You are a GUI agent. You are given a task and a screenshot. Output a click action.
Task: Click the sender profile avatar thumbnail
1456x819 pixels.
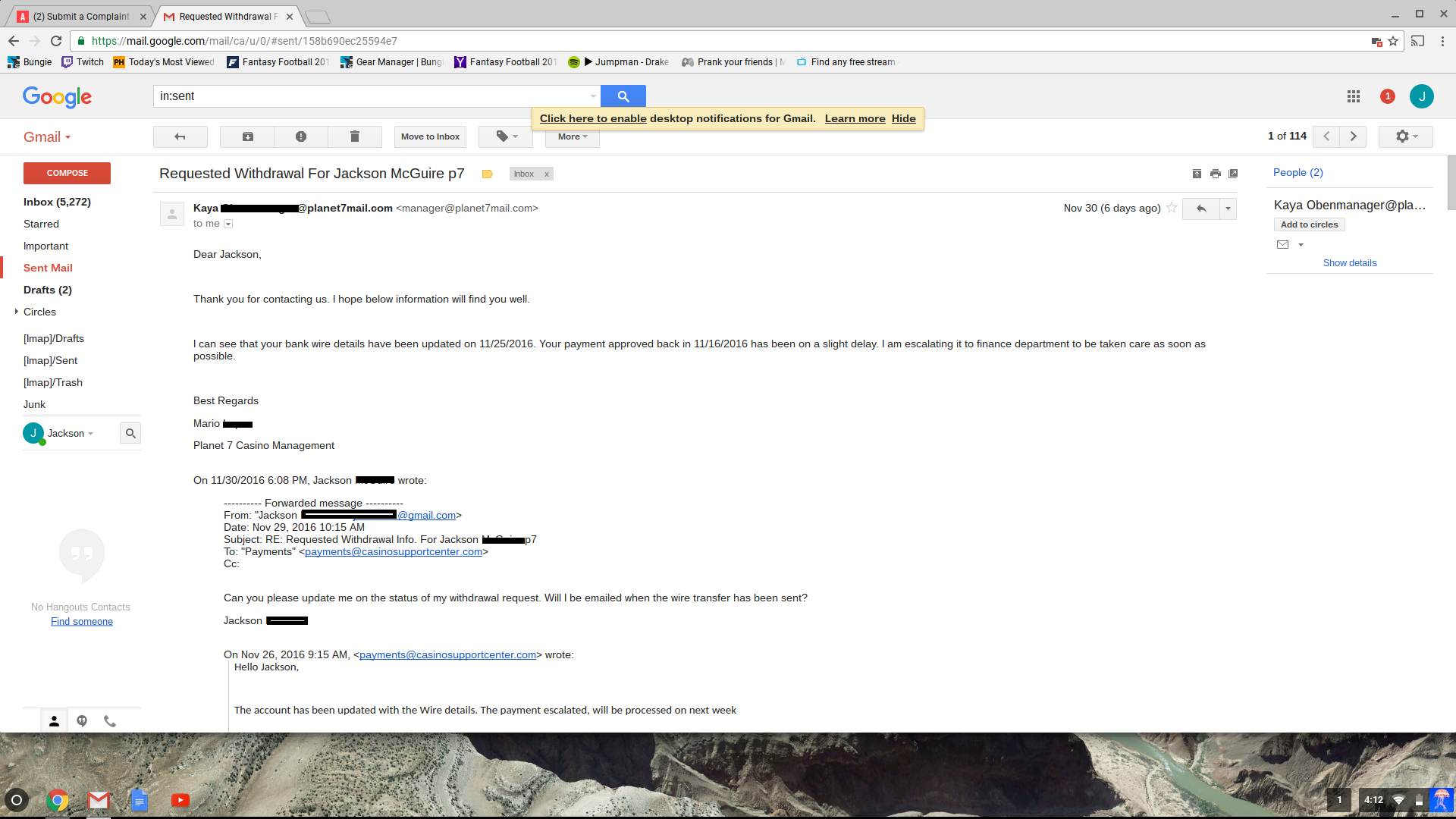tap(172, 214)
